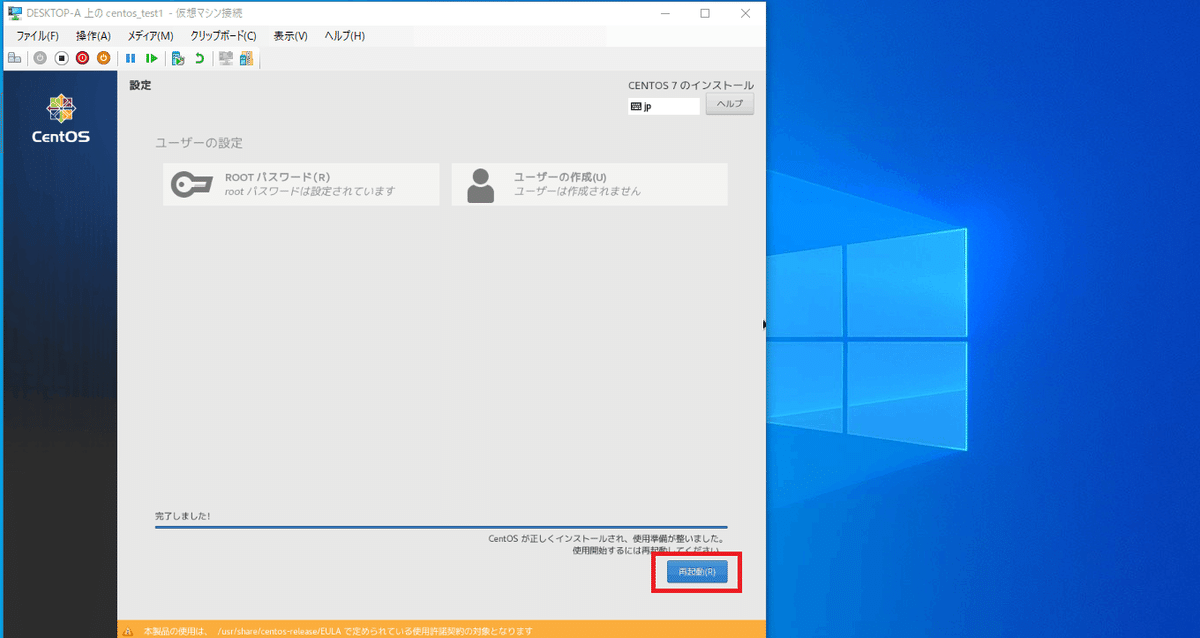
Task: Open ユーザーの作成(U) setting
Action: tap(589, 184)
